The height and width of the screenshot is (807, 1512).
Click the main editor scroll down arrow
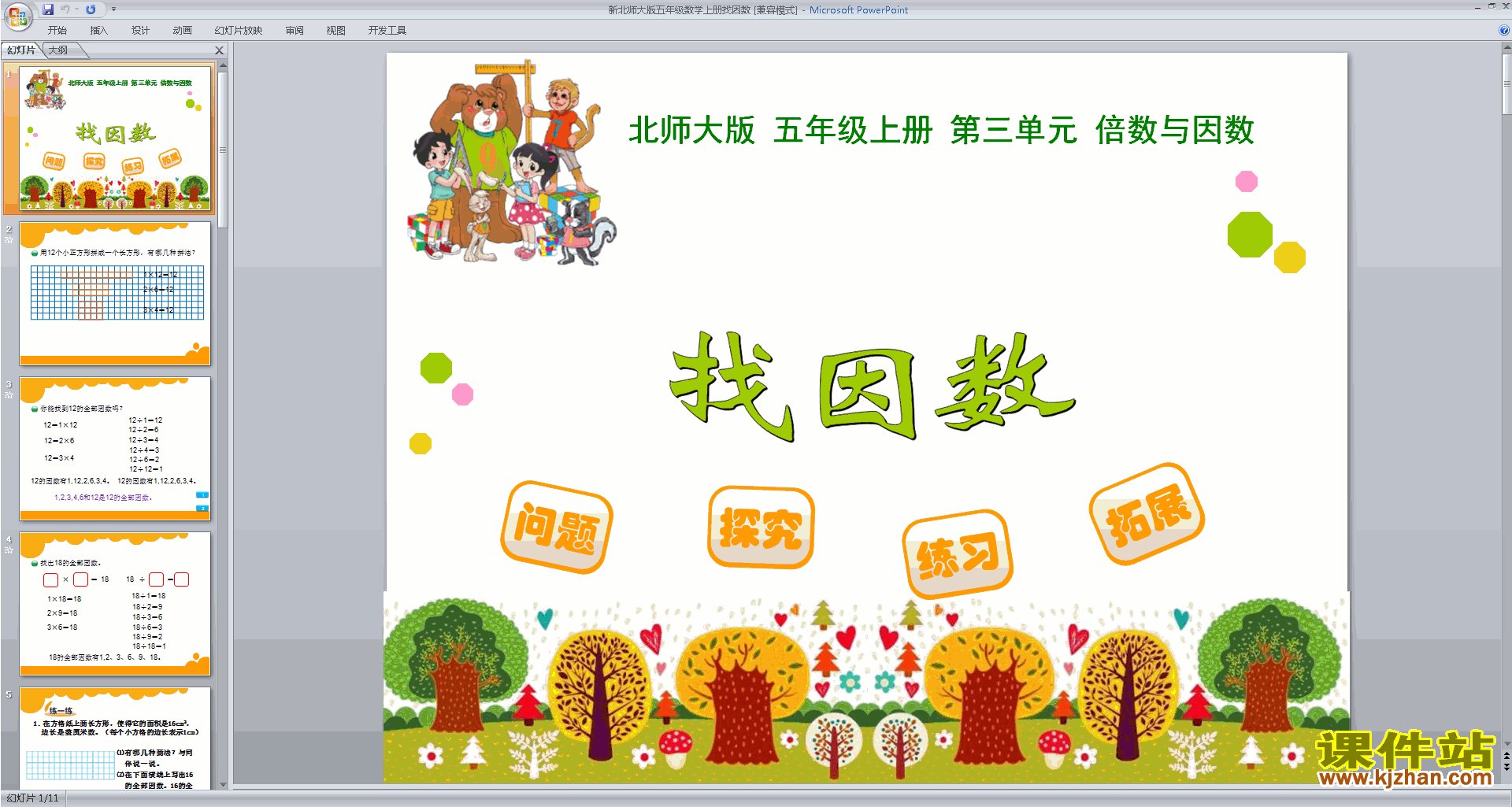[x=1506, y=742]
